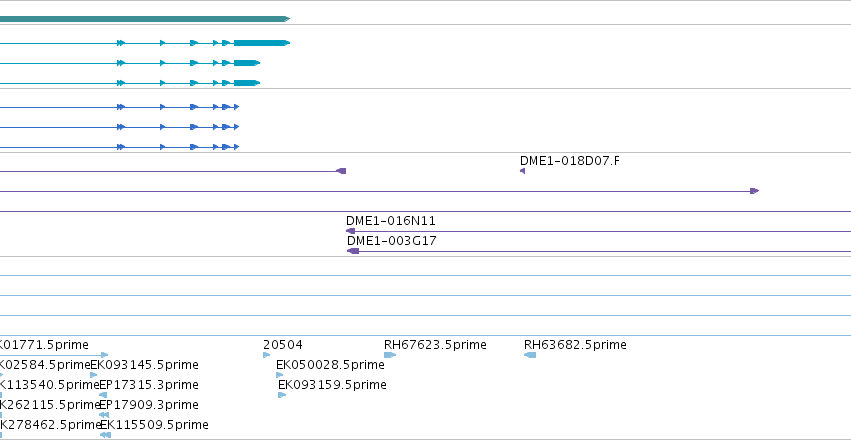851x440 pixels.
Task: Select the 20504 feature label
Action: (283, 345)
